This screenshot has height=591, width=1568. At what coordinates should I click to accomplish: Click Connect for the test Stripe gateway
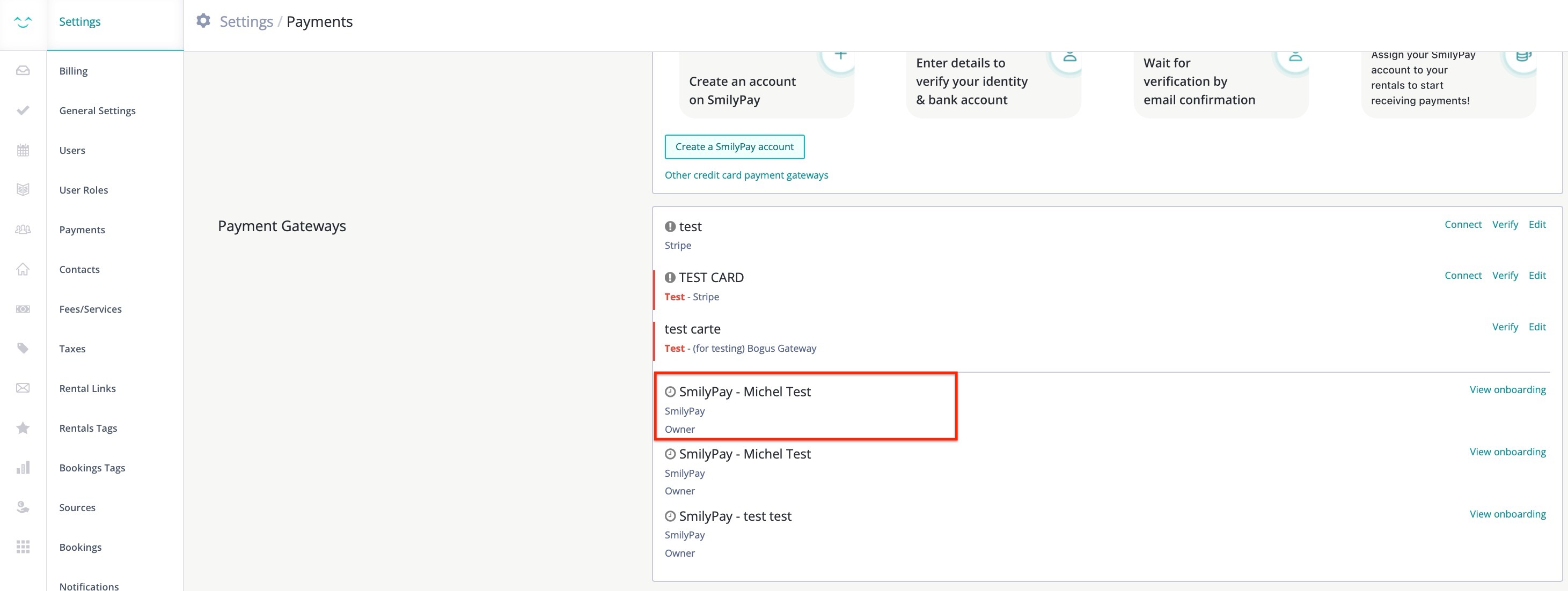point(1463,224)
